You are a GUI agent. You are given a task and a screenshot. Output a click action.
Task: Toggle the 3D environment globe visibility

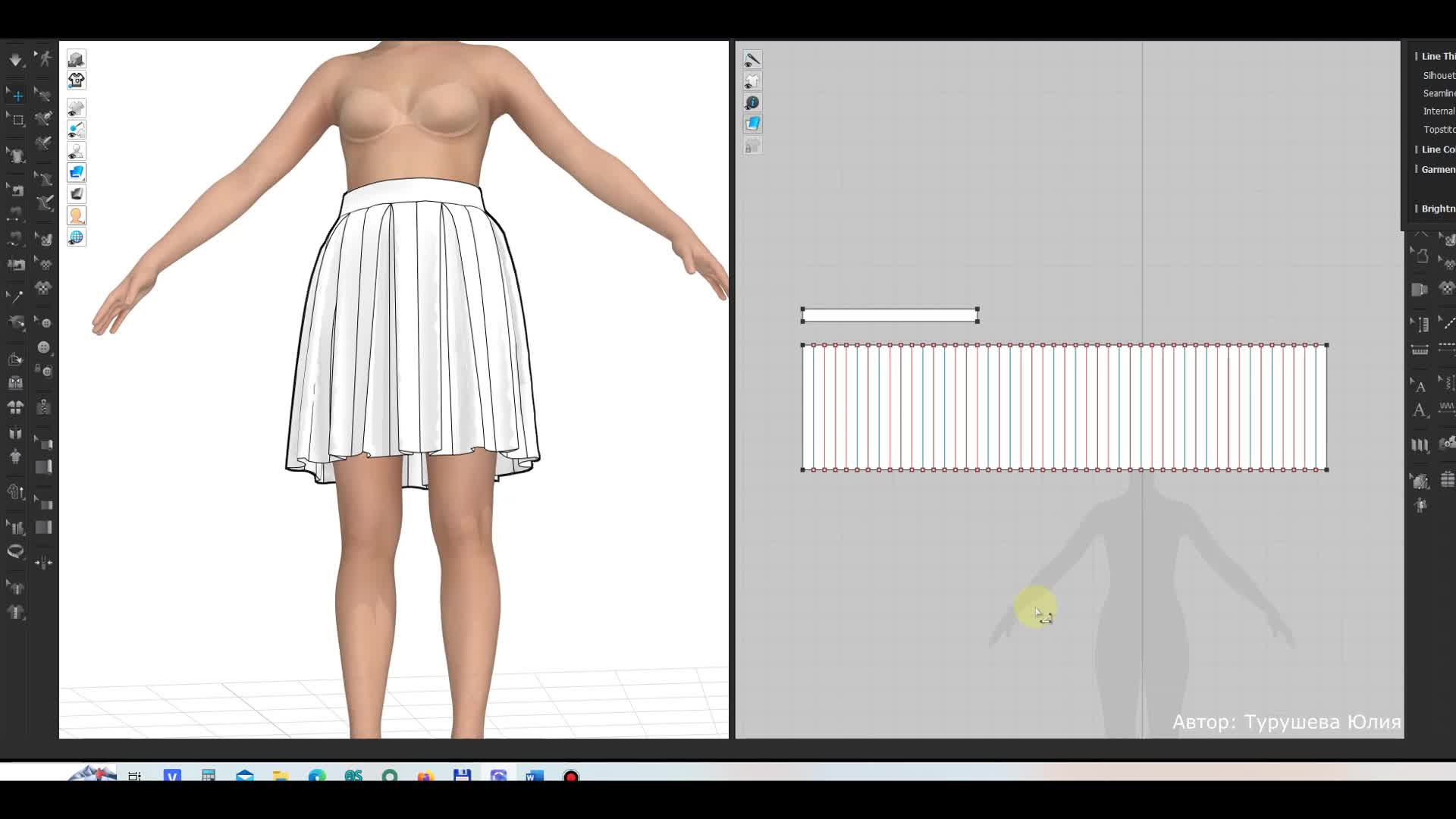[76, 237]
